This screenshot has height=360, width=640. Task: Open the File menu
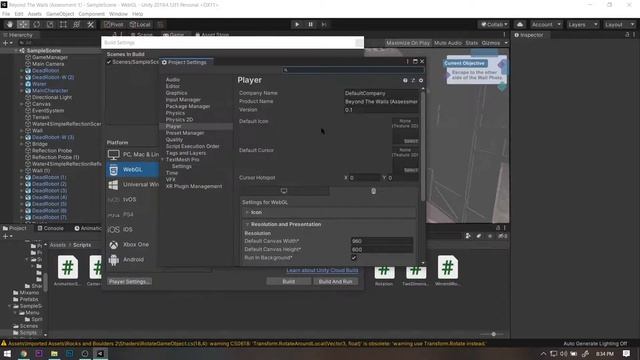tap(6, 14)
